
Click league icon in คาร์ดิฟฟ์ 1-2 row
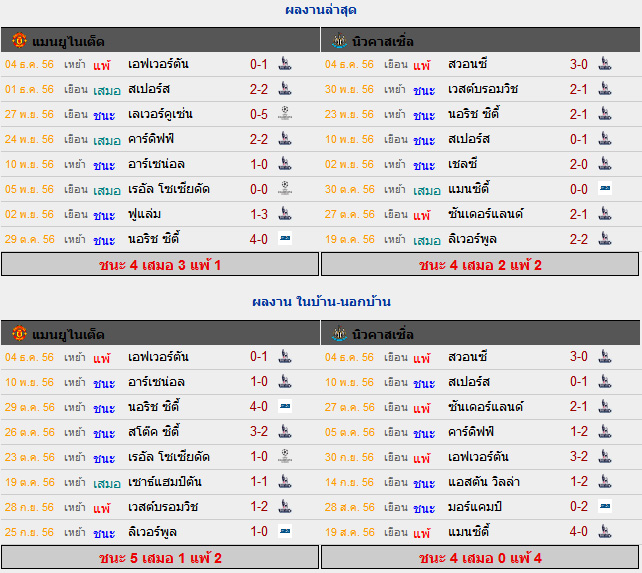pyautogui.click(x=605, y=431)
